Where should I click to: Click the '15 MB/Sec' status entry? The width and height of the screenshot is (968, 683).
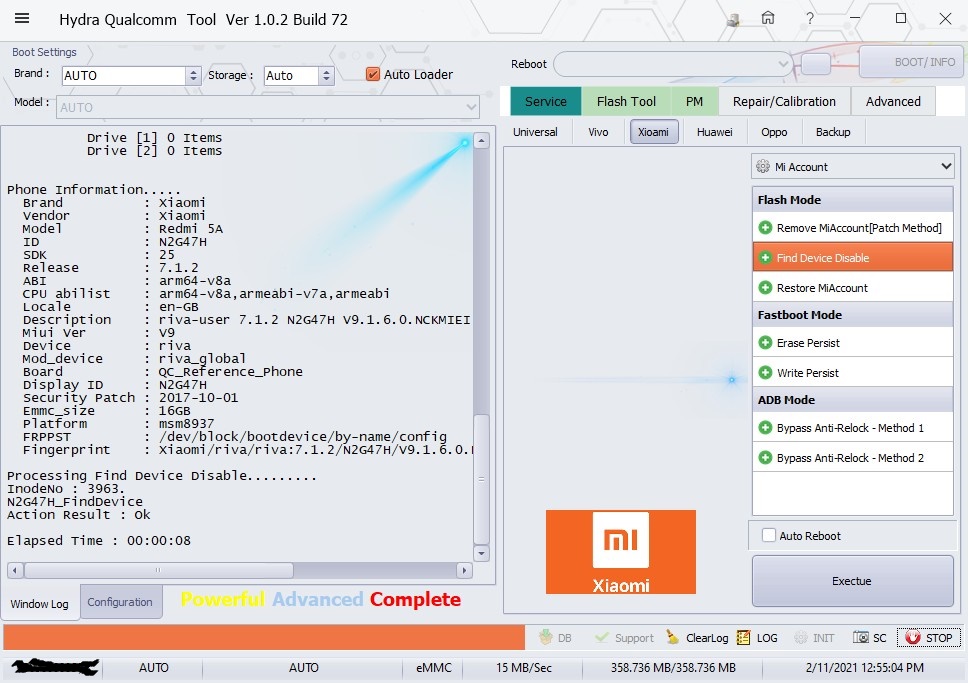pos(524,668)
